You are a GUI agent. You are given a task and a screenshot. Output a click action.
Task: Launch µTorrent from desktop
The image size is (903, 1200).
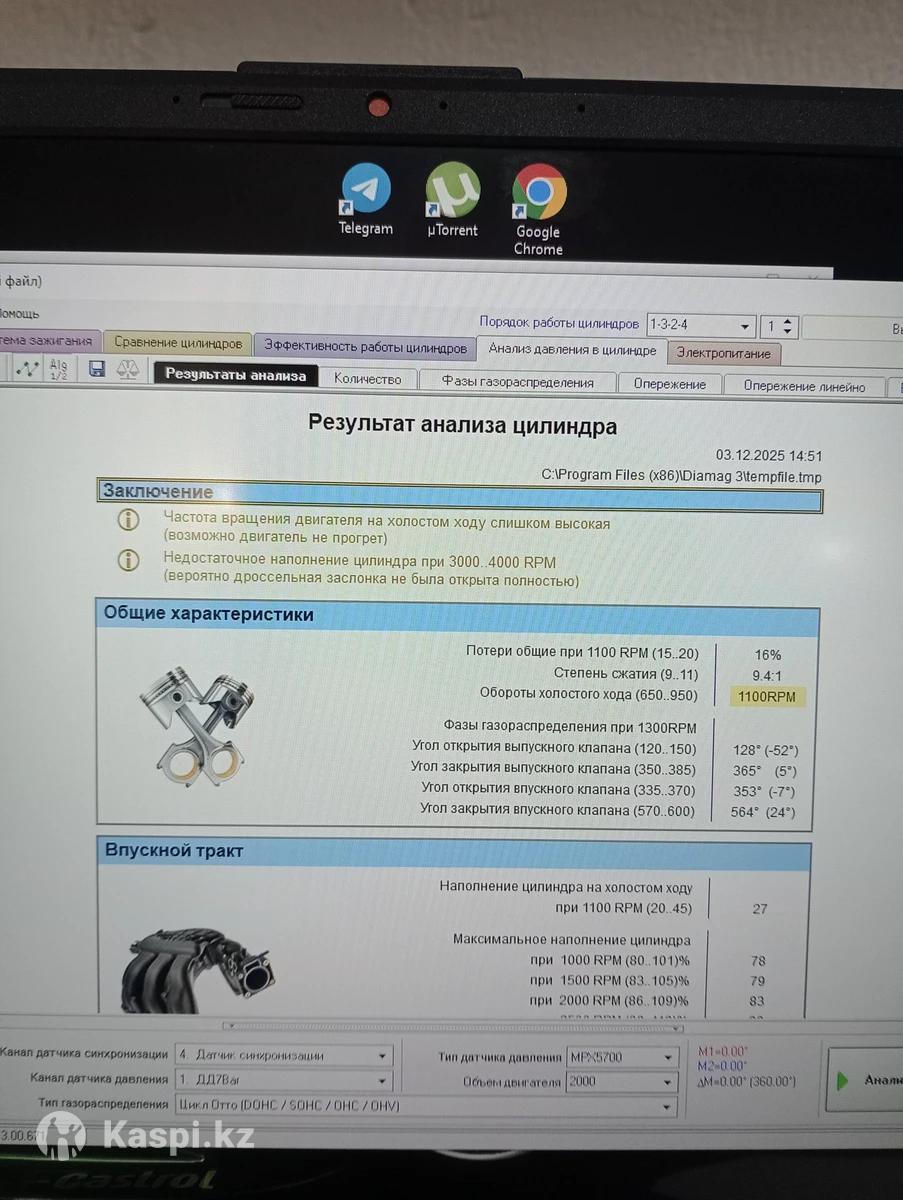pos(452,191)
